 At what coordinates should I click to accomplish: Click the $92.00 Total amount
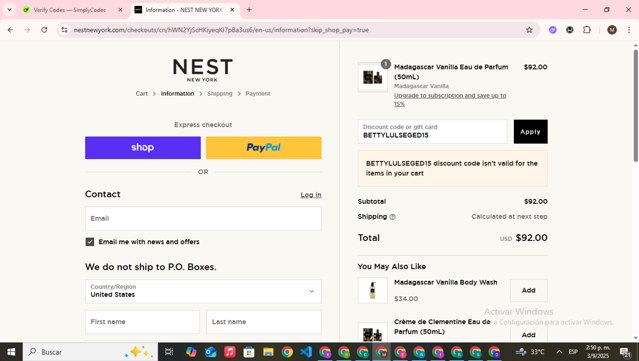click(x=531, y=238)
